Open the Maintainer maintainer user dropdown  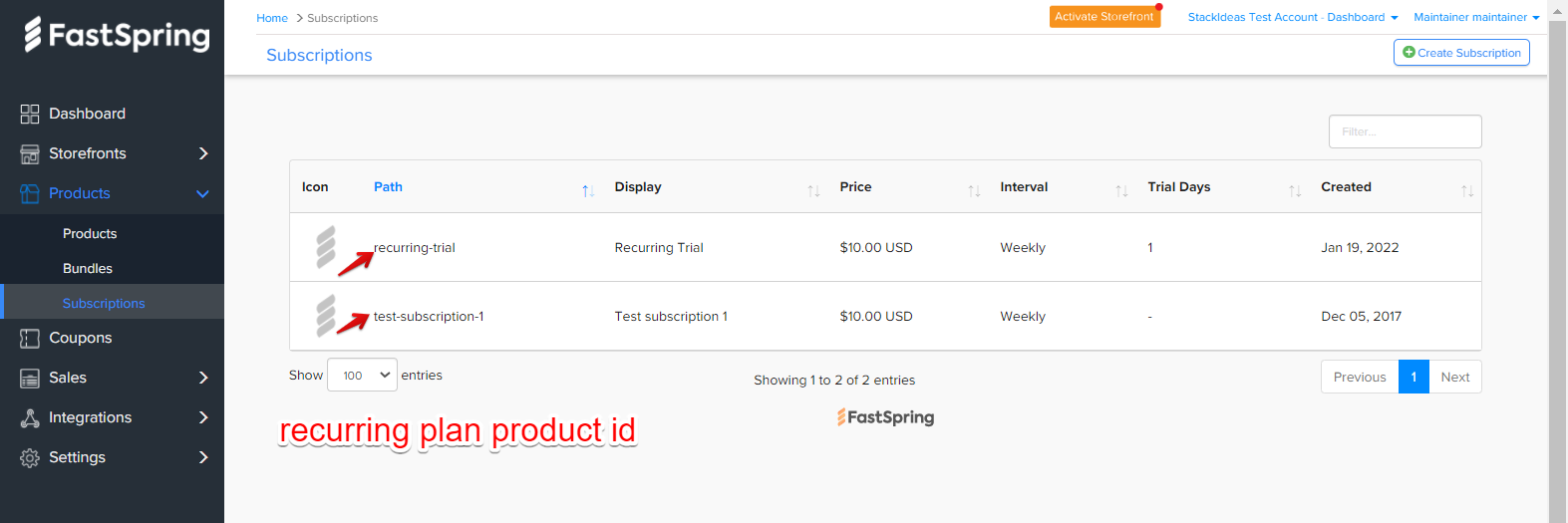(1476, 17)
